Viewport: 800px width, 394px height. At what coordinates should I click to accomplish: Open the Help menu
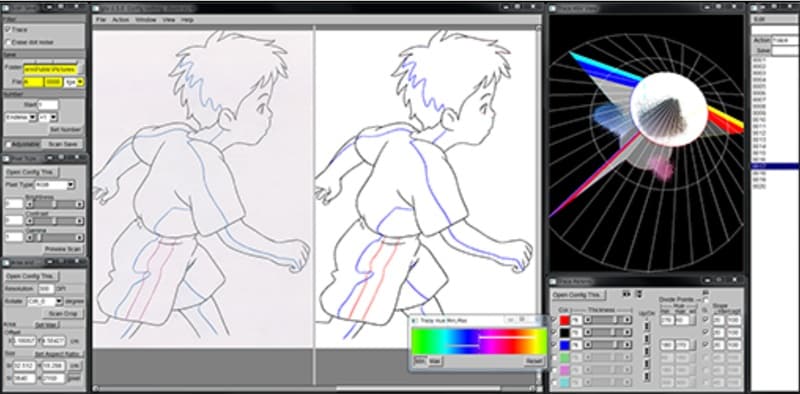click(187, 19)
